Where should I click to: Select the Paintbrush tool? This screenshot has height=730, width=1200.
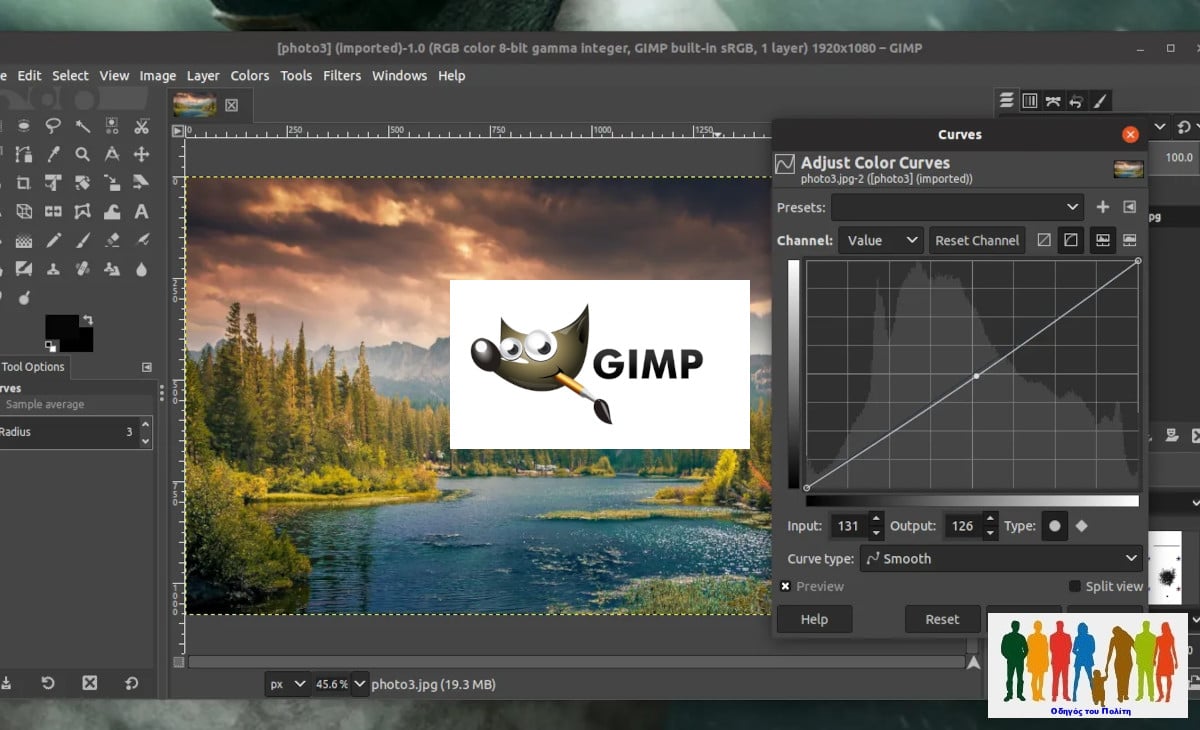click(x=82, y=240)
